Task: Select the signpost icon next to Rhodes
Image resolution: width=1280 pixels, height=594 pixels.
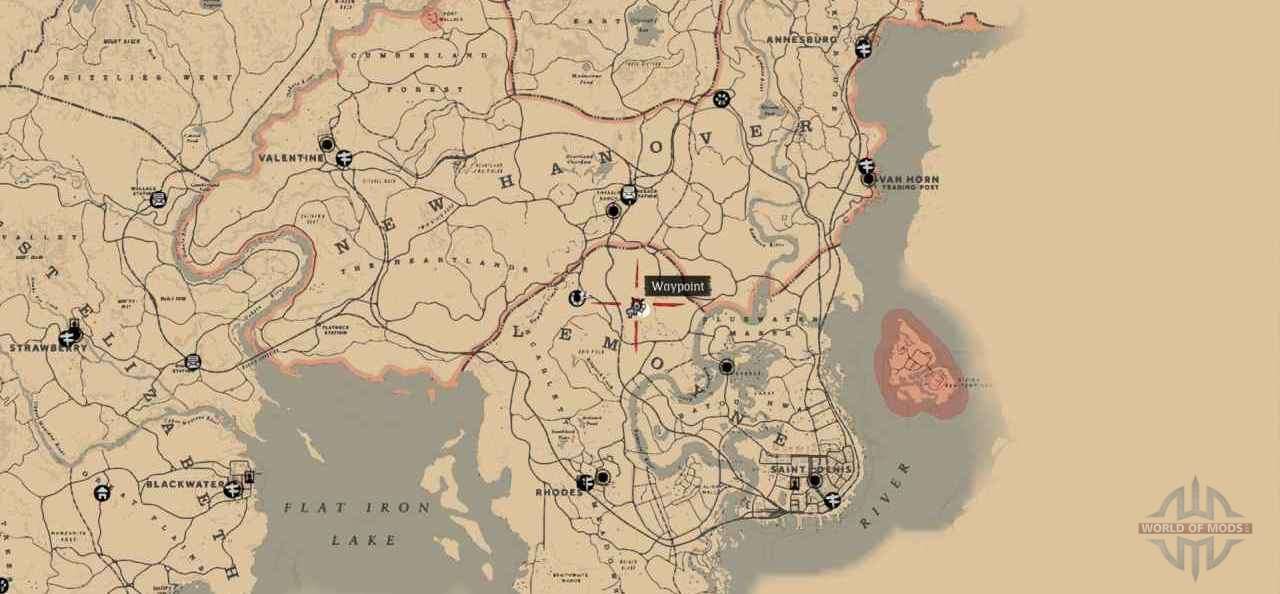Action: tap(586, 482)
